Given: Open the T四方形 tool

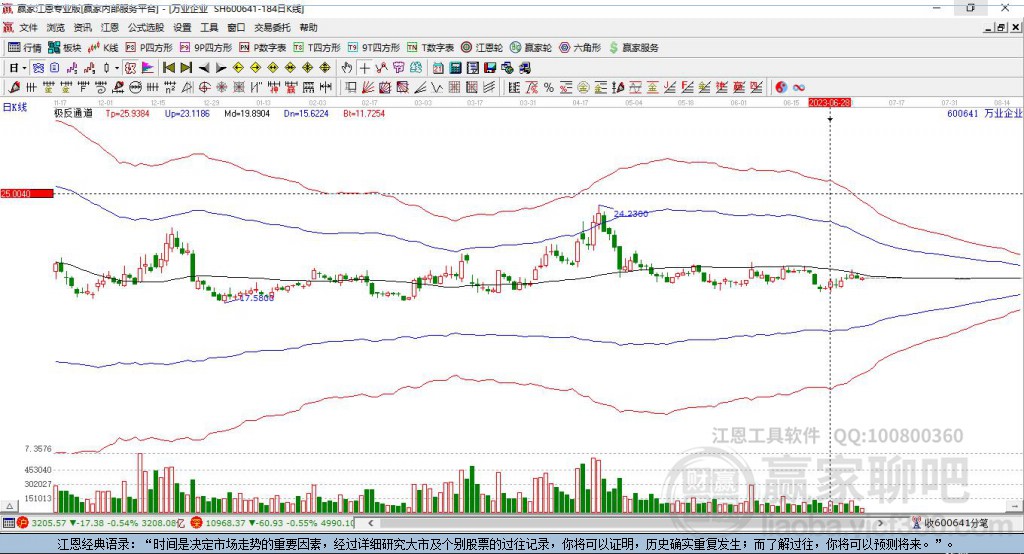Looking at the screenshot, I should (x=317, y=48).
